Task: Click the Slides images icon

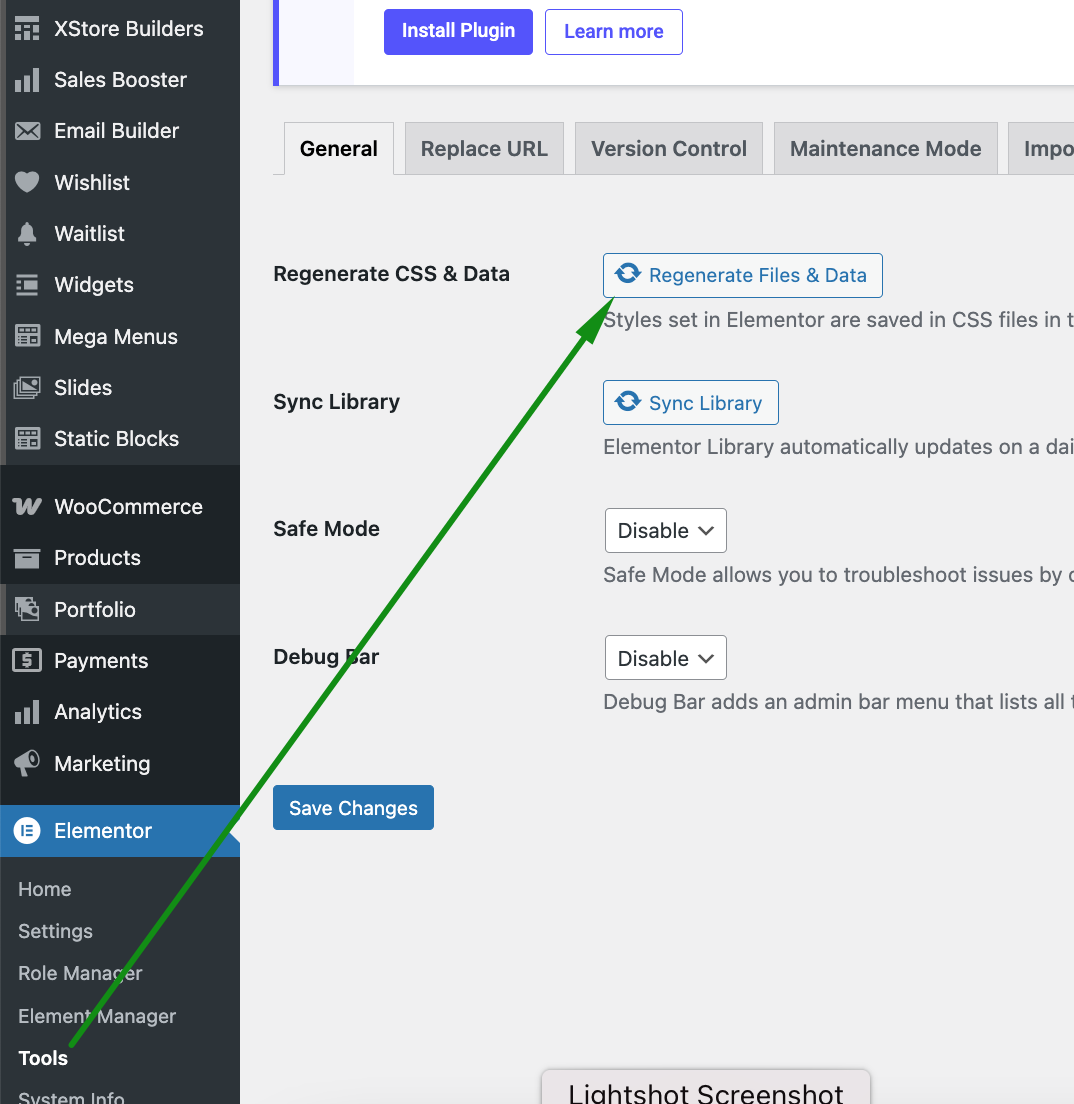Action: click(27, 388)
